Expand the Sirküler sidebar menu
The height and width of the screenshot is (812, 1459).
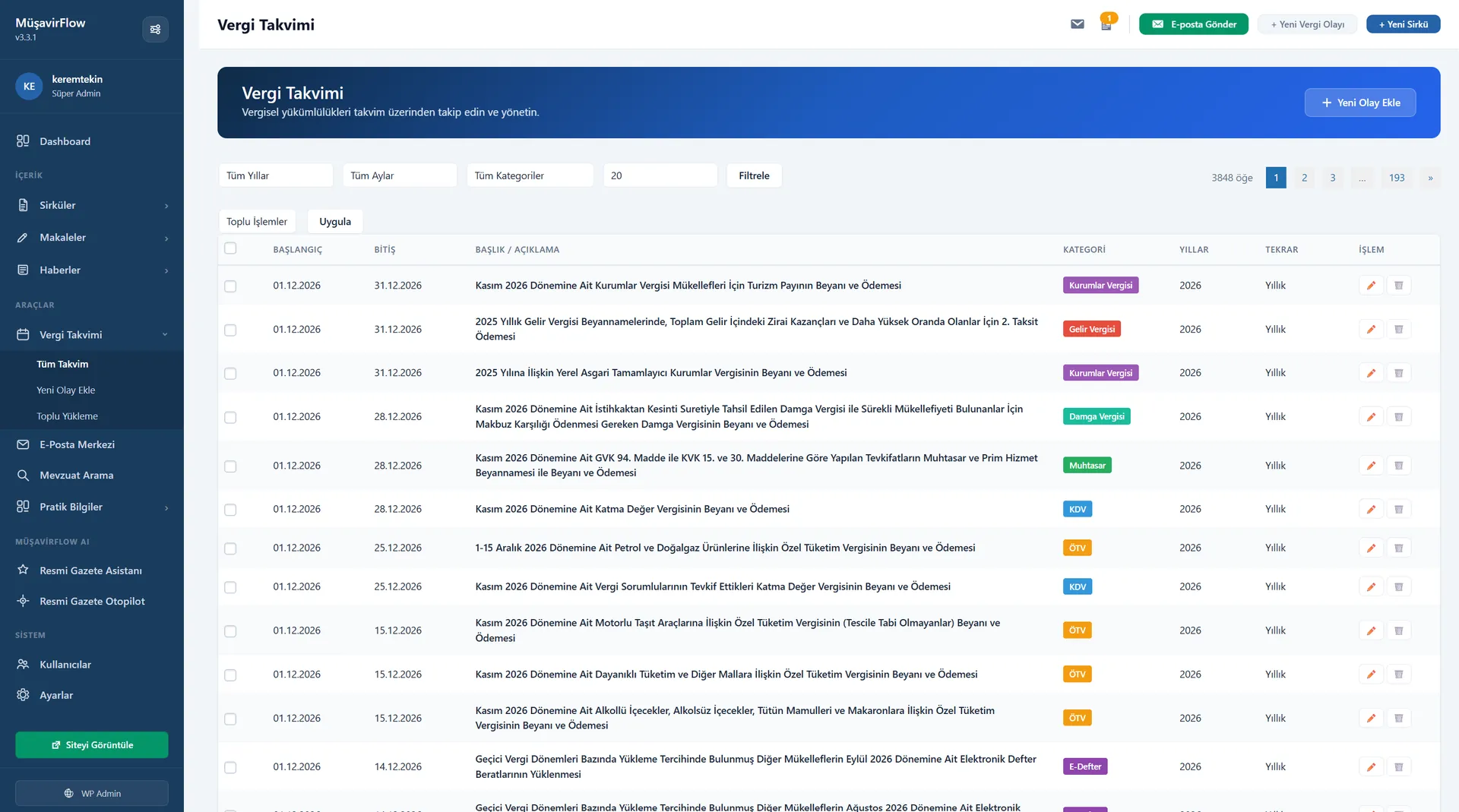[91, 205]
